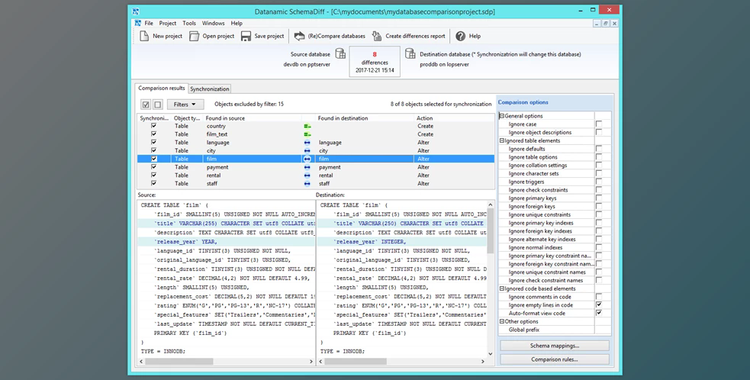This screenshot has width=750, height=380.
Task: Enable the Ignore defaults checkbox
Action: (x=598, y=149)
